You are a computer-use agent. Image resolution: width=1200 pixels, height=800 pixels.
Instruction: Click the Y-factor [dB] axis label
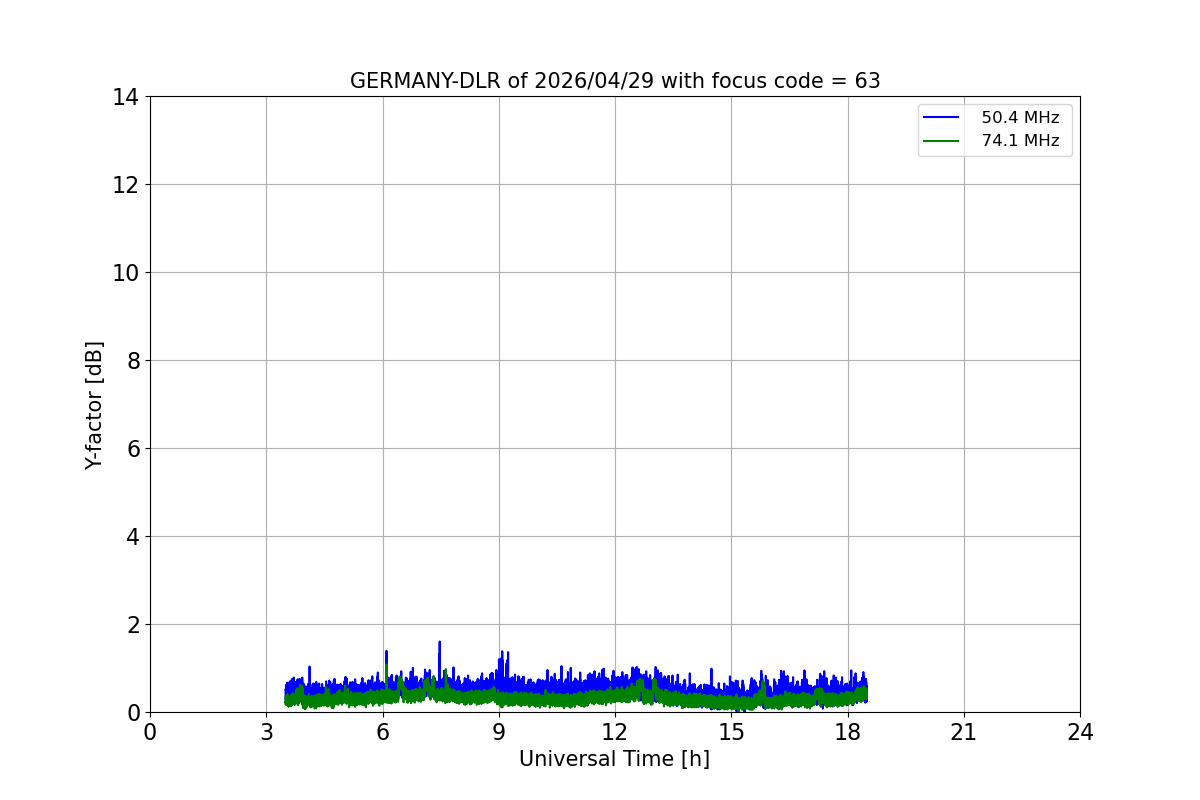(x=94, y=405)
